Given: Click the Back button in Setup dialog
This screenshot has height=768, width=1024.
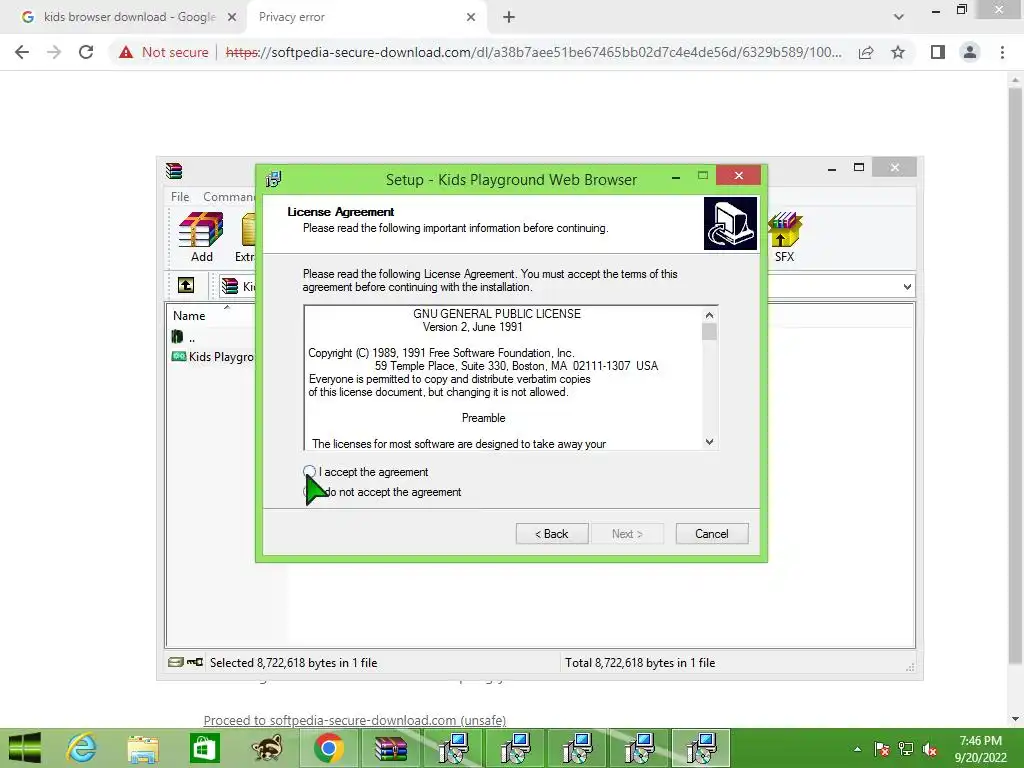Looking at the screenshot, I should point(552,534).
